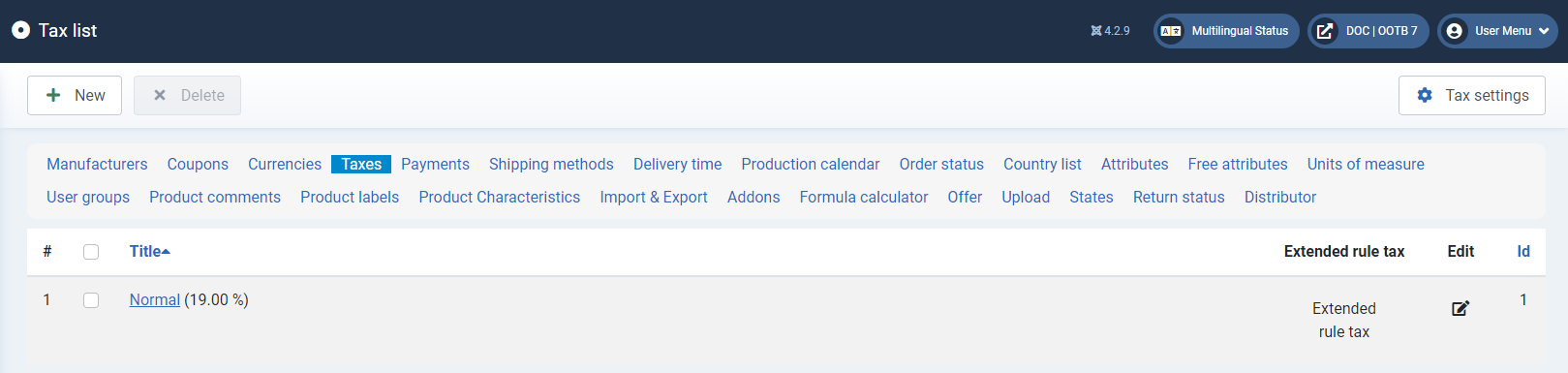Click the Delete button

coord(187,95)
